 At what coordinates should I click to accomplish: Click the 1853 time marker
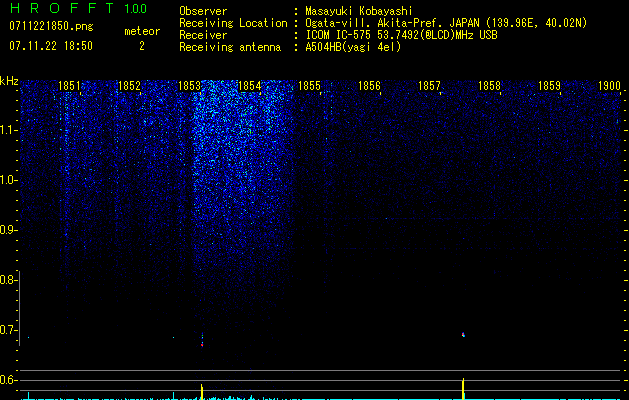pyautogui.click(x=189, y=86)
